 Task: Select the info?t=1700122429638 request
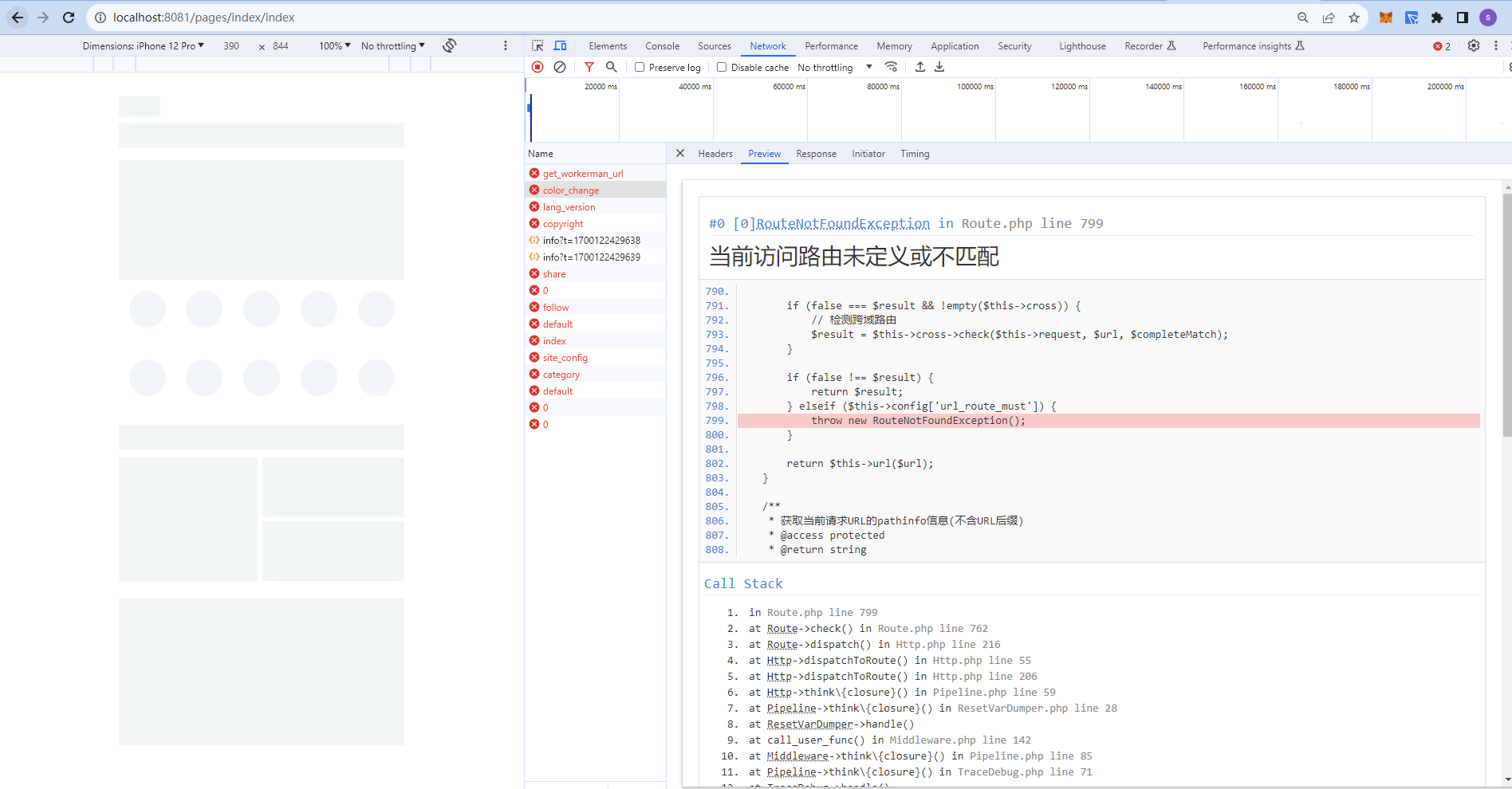595,240
